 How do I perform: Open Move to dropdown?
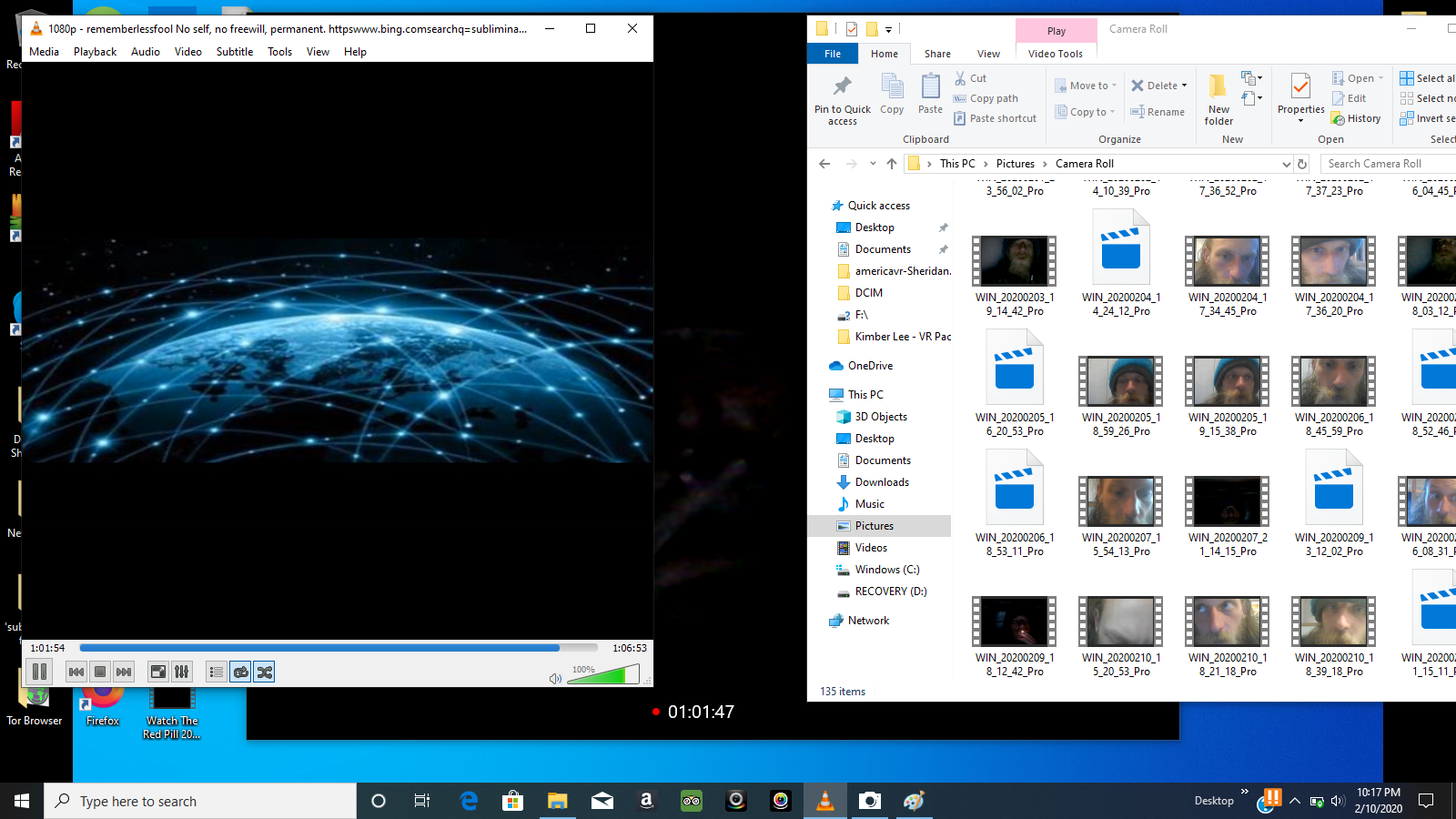tap(1086, 86)
